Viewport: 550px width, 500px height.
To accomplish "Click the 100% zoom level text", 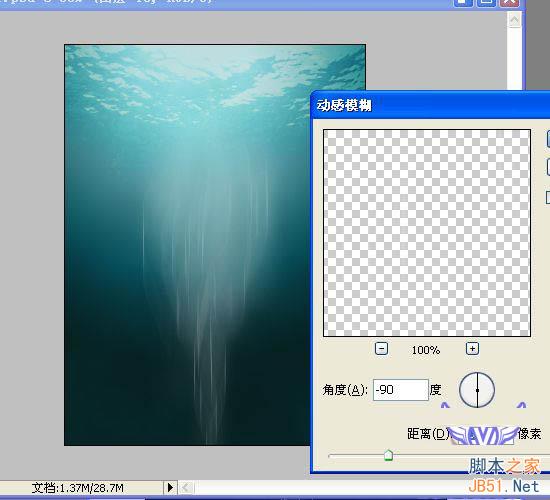I will pos(426,350).
